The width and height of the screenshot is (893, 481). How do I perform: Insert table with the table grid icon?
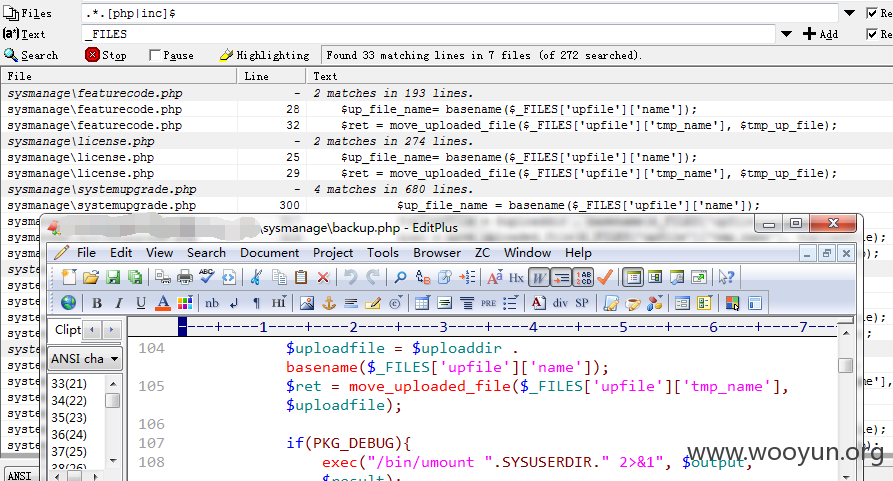click(422, 303)
